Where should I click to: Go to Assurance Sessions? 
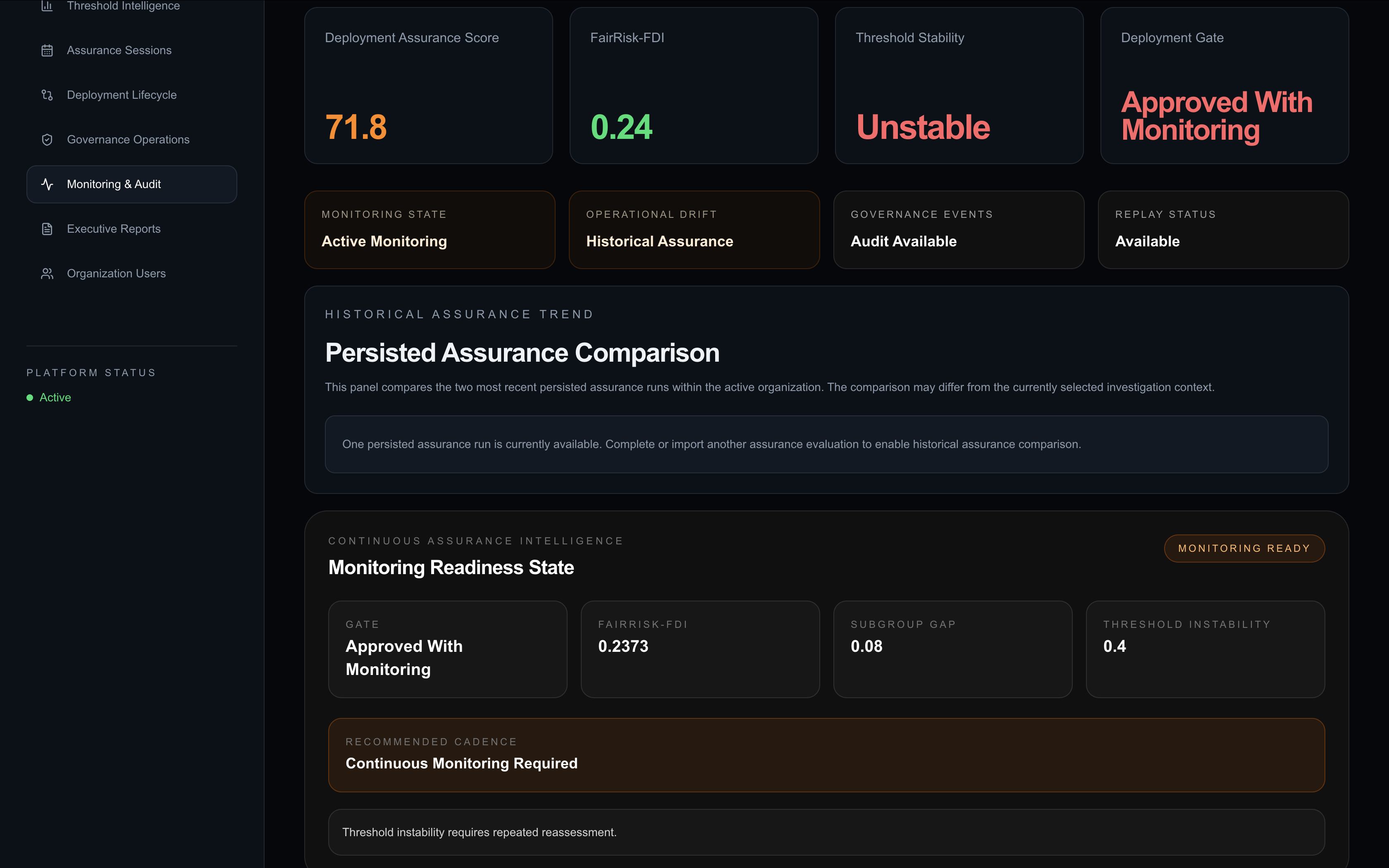pos(131,50)
